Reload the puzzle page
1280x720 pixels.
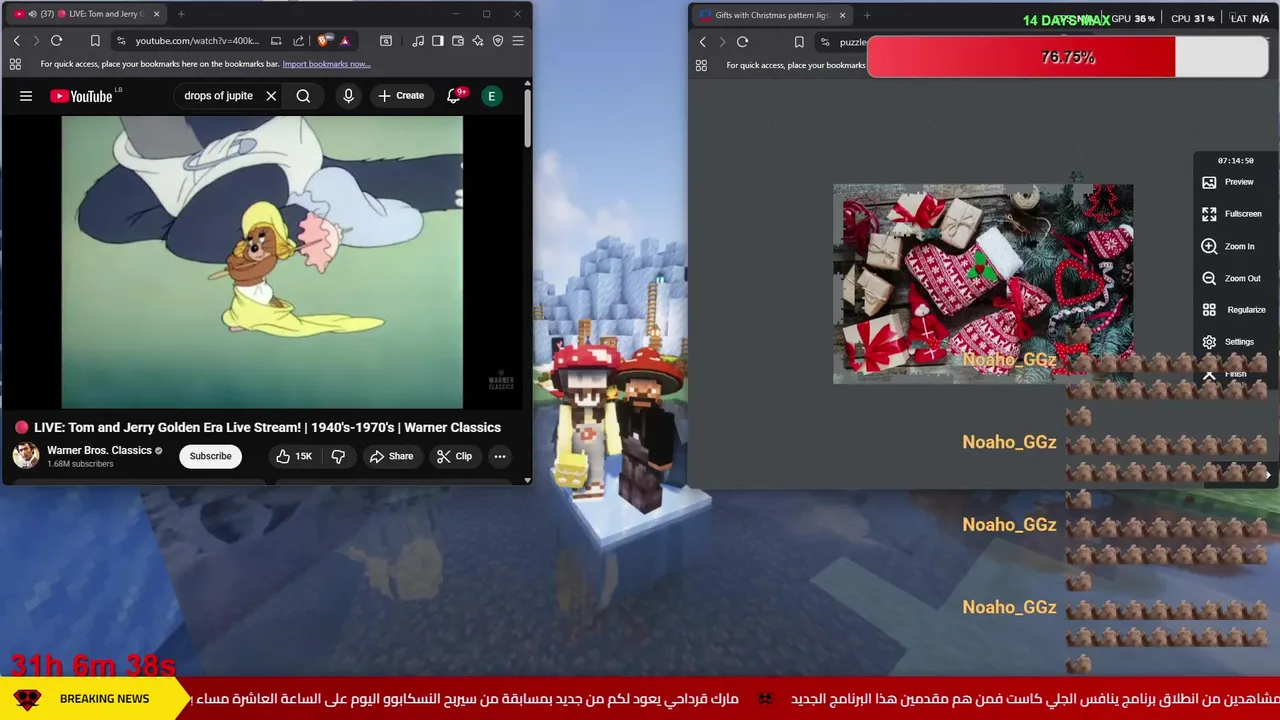[x=742, y=42]
